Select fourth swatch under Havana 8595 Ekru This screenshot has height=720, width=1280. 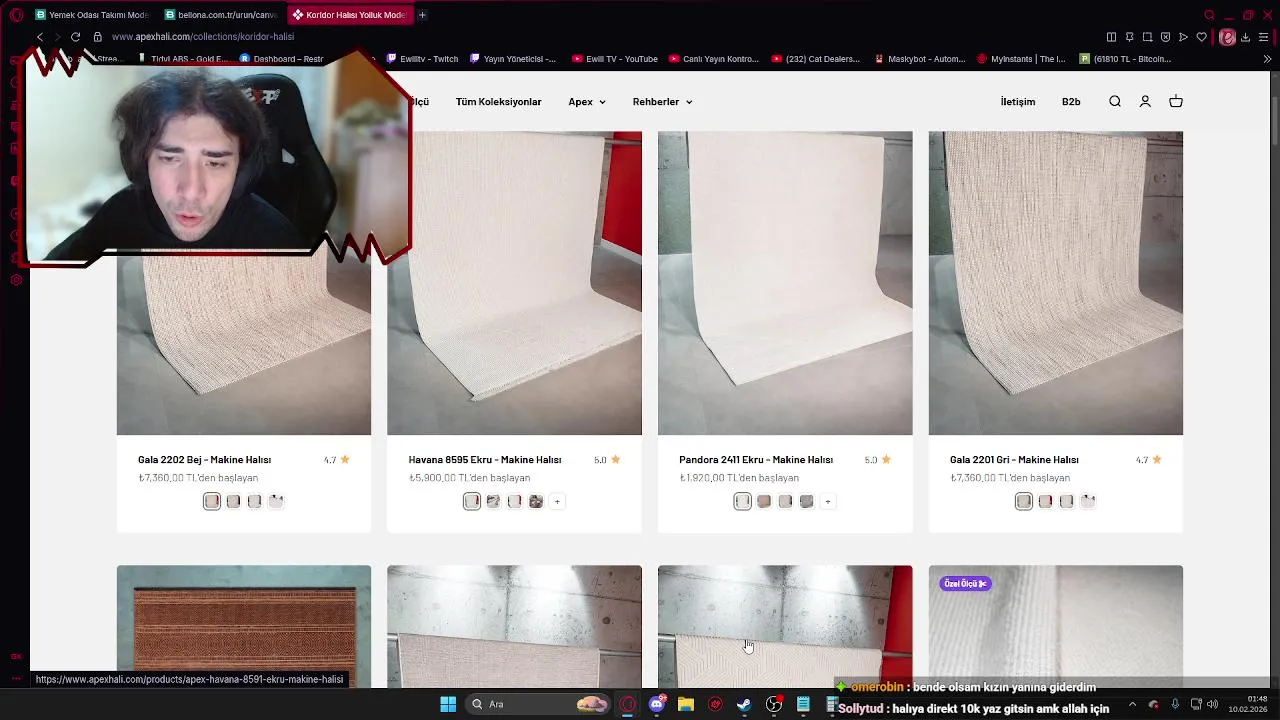click(x=536, y=501)
